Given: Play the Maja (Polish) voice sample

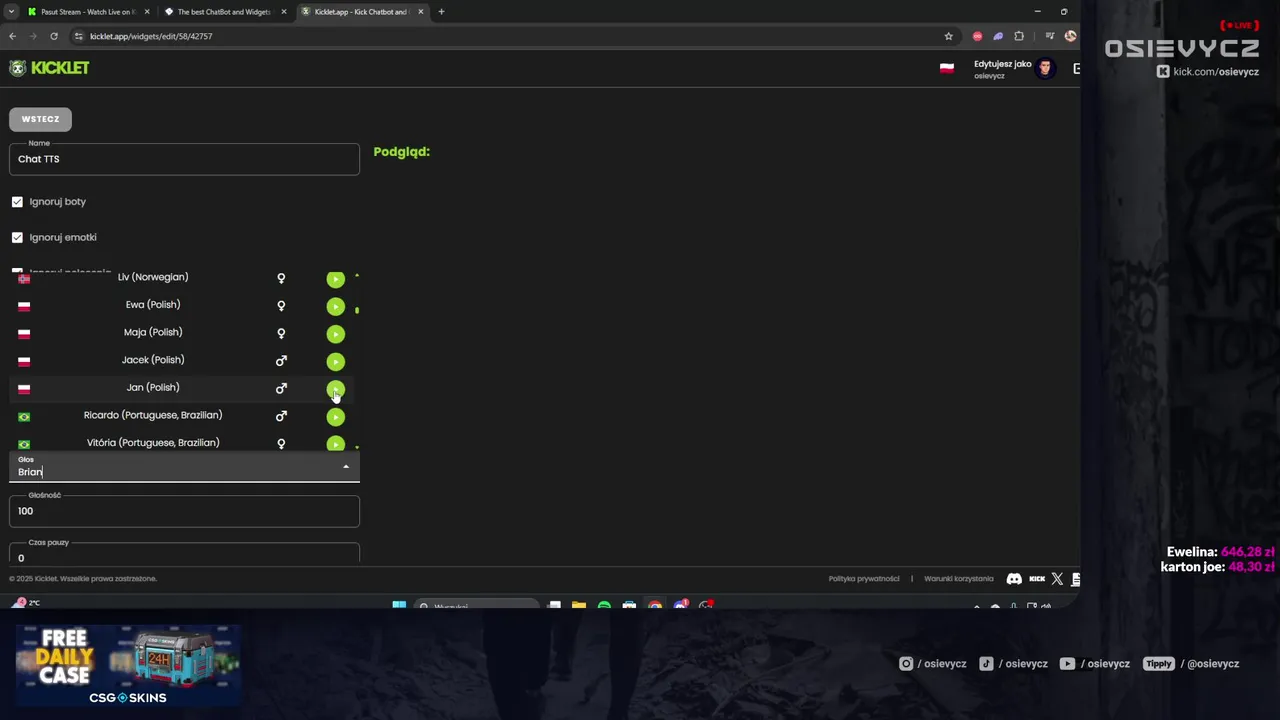Looking at the screenshot, I should click(x=335, y=334).
